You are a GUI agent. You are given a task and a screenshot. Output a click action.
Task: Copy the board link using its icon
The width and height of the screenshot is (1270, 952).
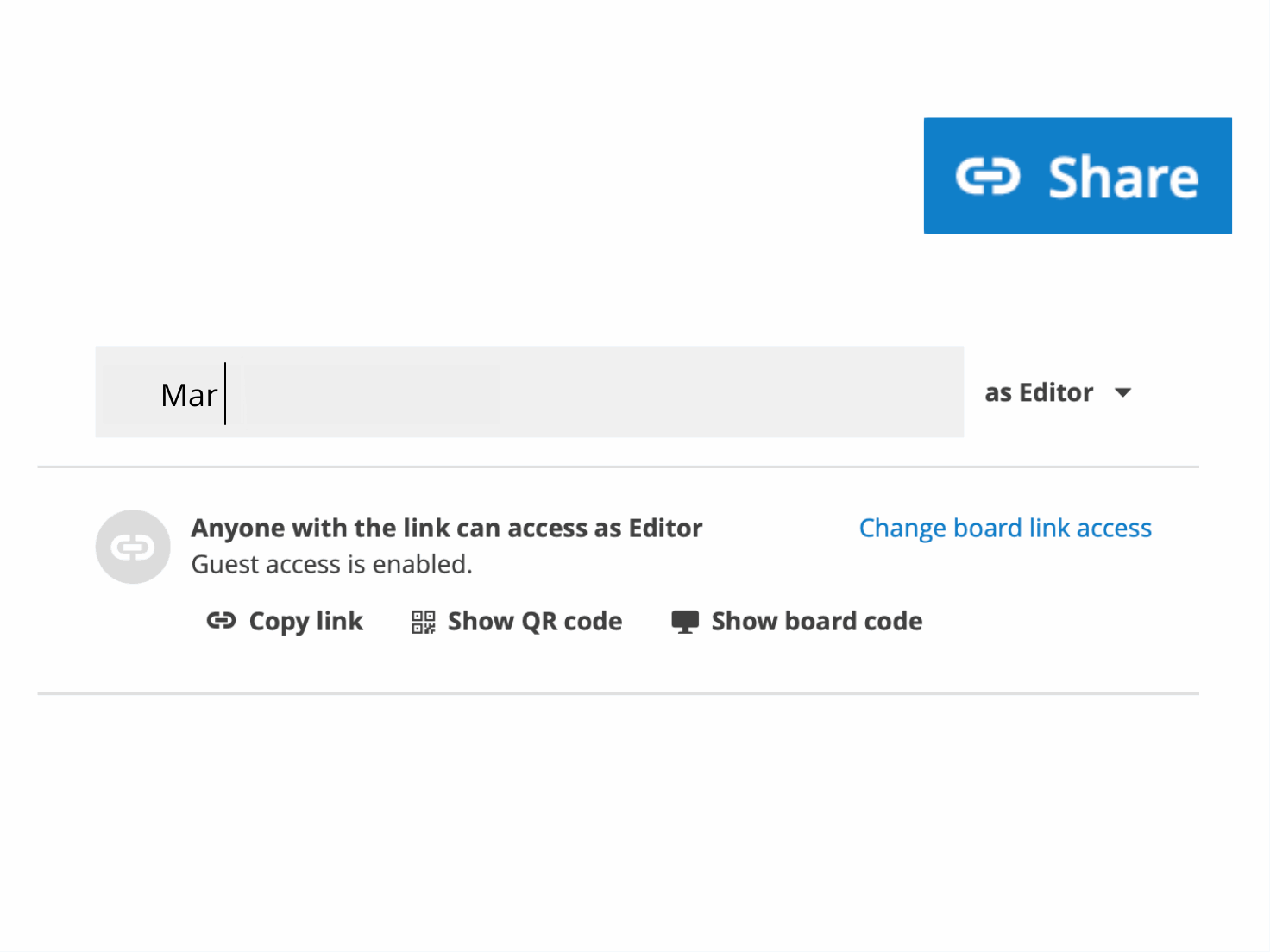pyautogui.click(x=221, y=621)
